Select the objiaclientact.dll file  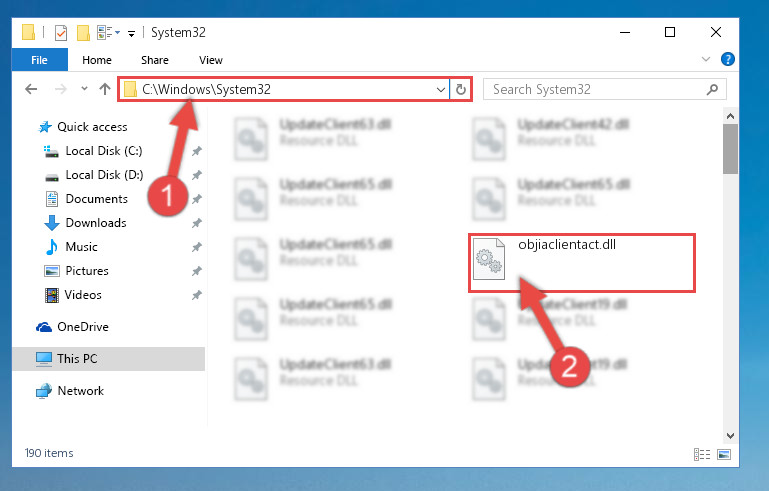click(582, 263)
